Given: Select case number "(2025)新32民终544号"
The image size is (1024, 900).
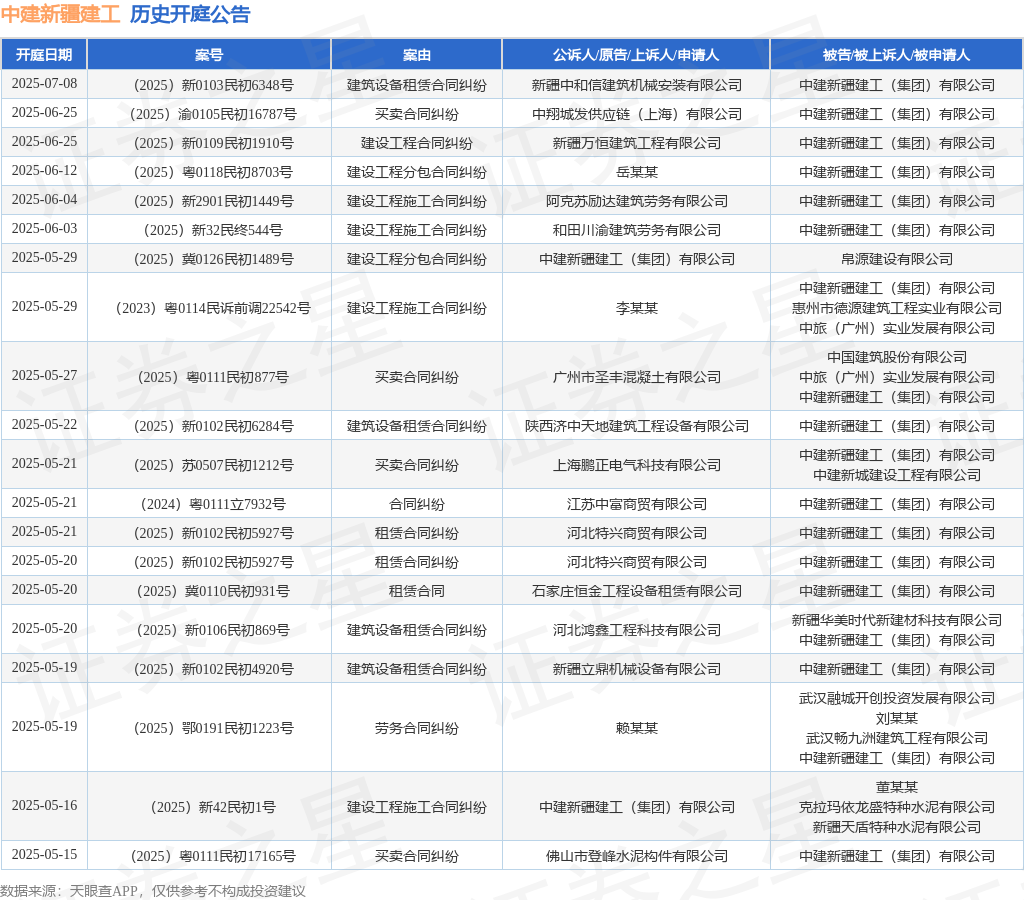Looking at the screenshot, I should pyautogui.click(x=209, y=231).
